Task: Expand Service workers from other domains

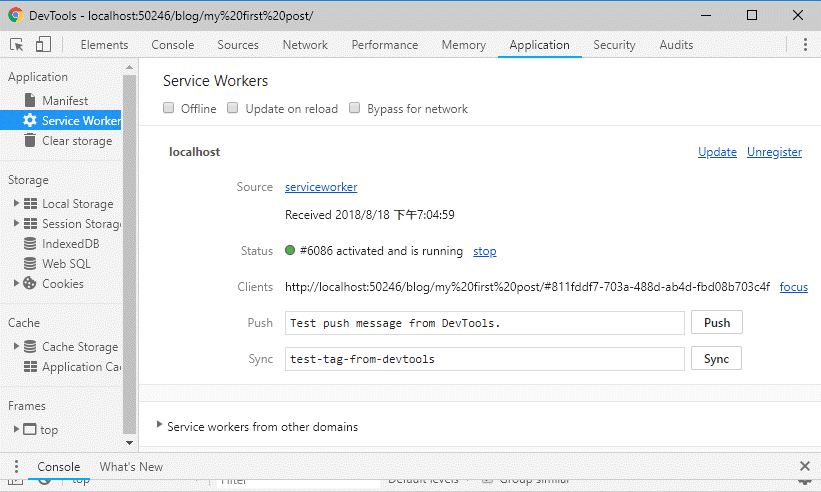Action: click(160, 425)
